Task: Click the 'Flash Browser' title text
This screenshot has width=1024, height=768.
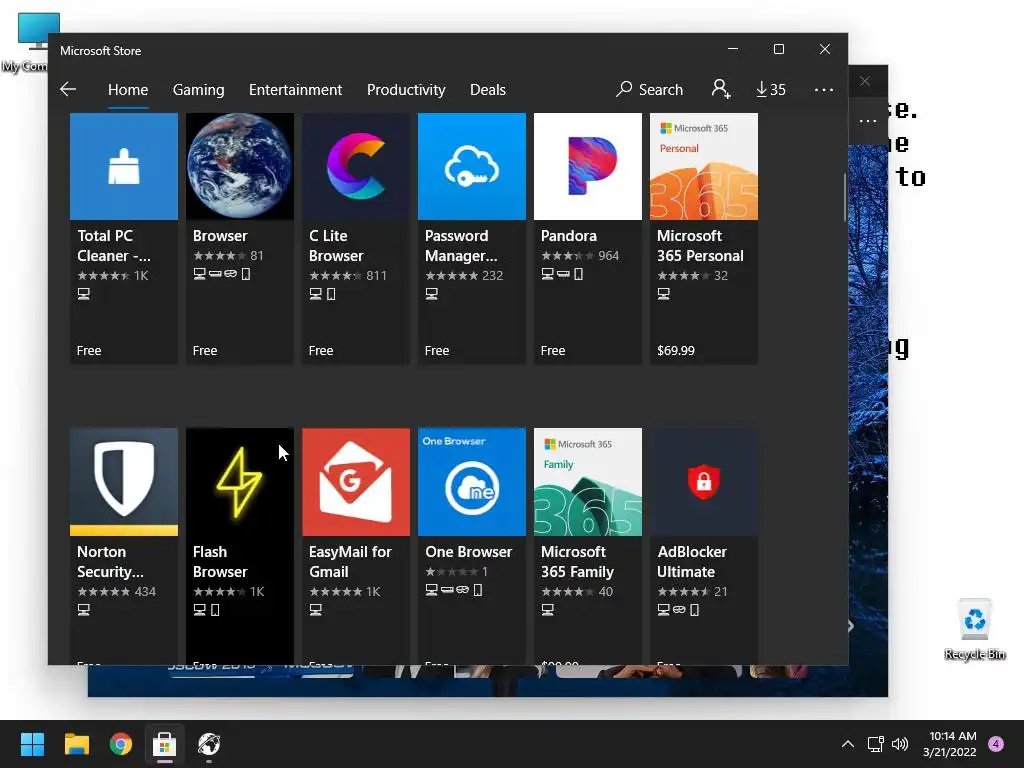Action: pyautogui.click(x=220, y=562)
